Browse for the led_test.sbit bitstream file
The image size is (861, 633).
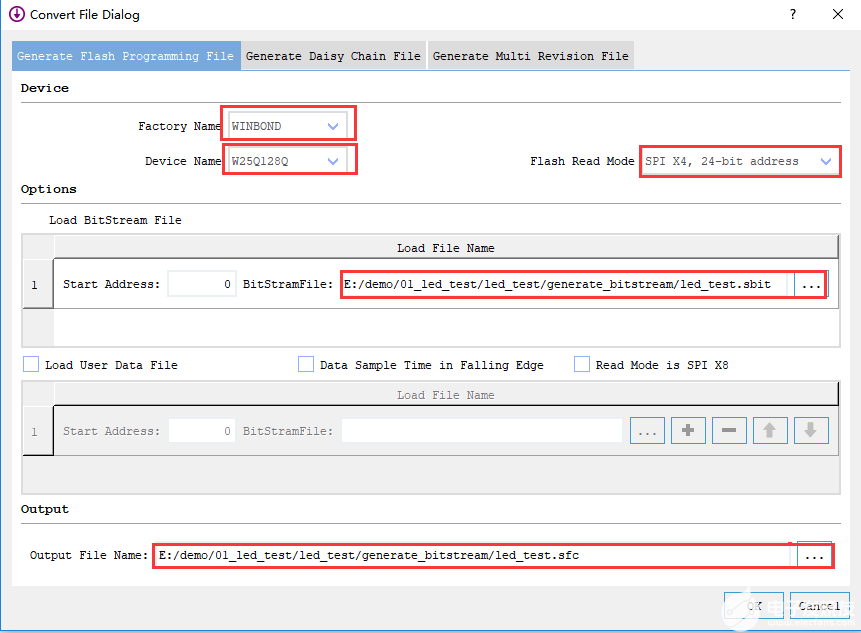tap(810, 284)
